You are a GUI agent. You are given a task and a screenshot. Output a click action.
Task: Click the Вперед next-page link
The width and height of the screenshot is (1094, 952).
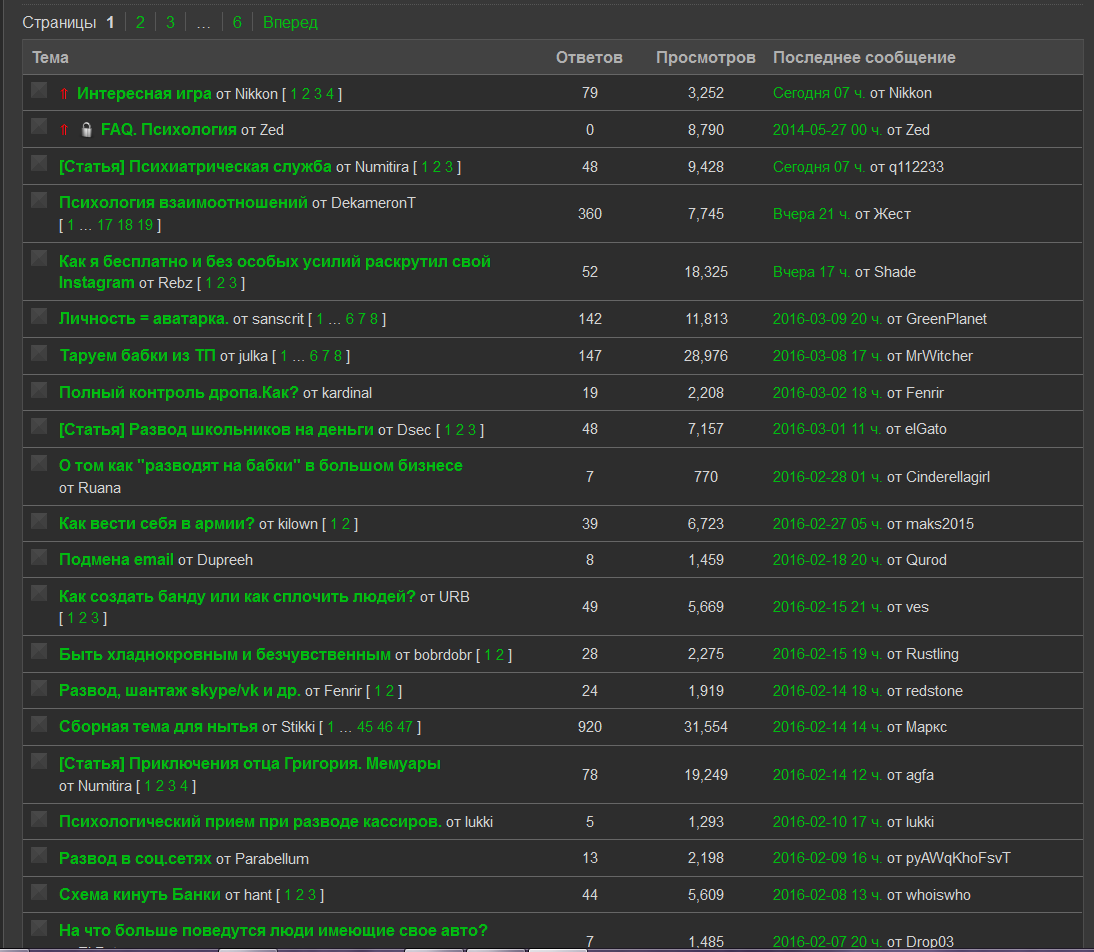coord(290,22)
